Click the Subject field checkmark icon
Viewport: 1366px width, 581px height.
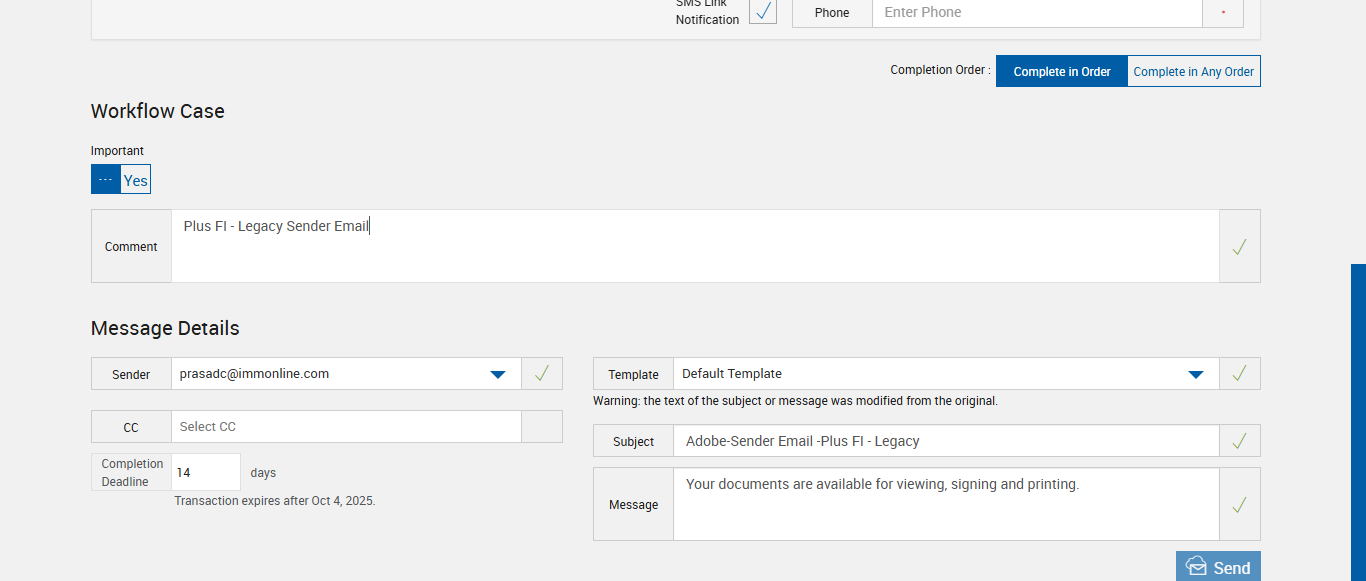[1239, 441]
